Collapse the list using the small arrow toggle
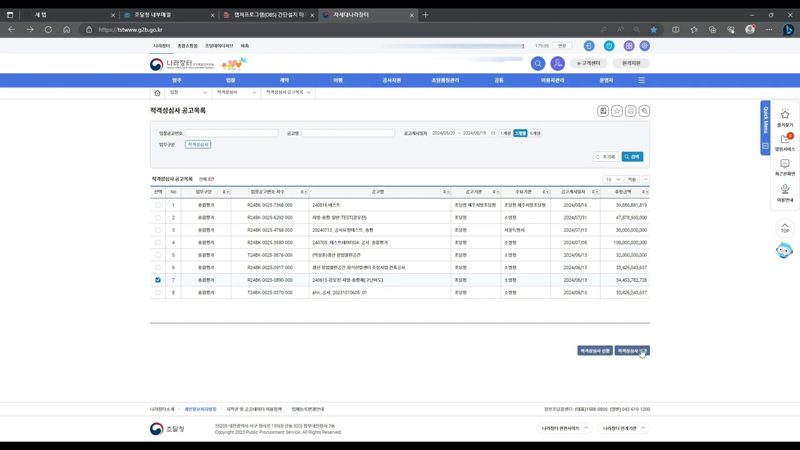800x450 pixels. point(645,180)
